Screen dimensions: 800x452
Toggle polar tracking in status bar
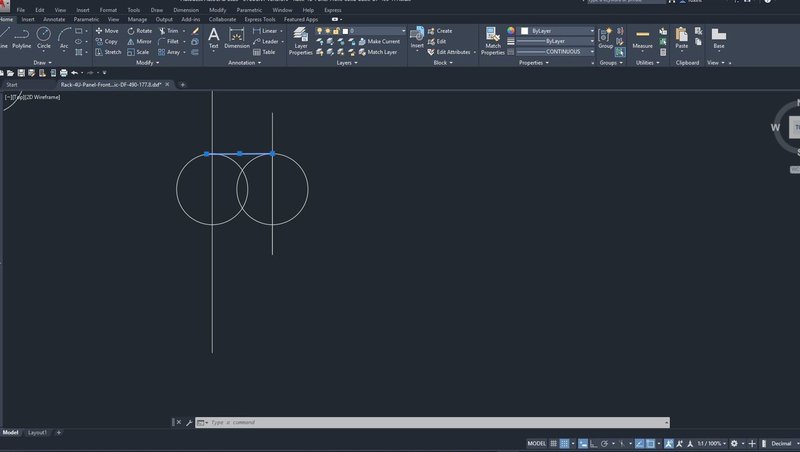pyautogui.click(x=605, y=443)
